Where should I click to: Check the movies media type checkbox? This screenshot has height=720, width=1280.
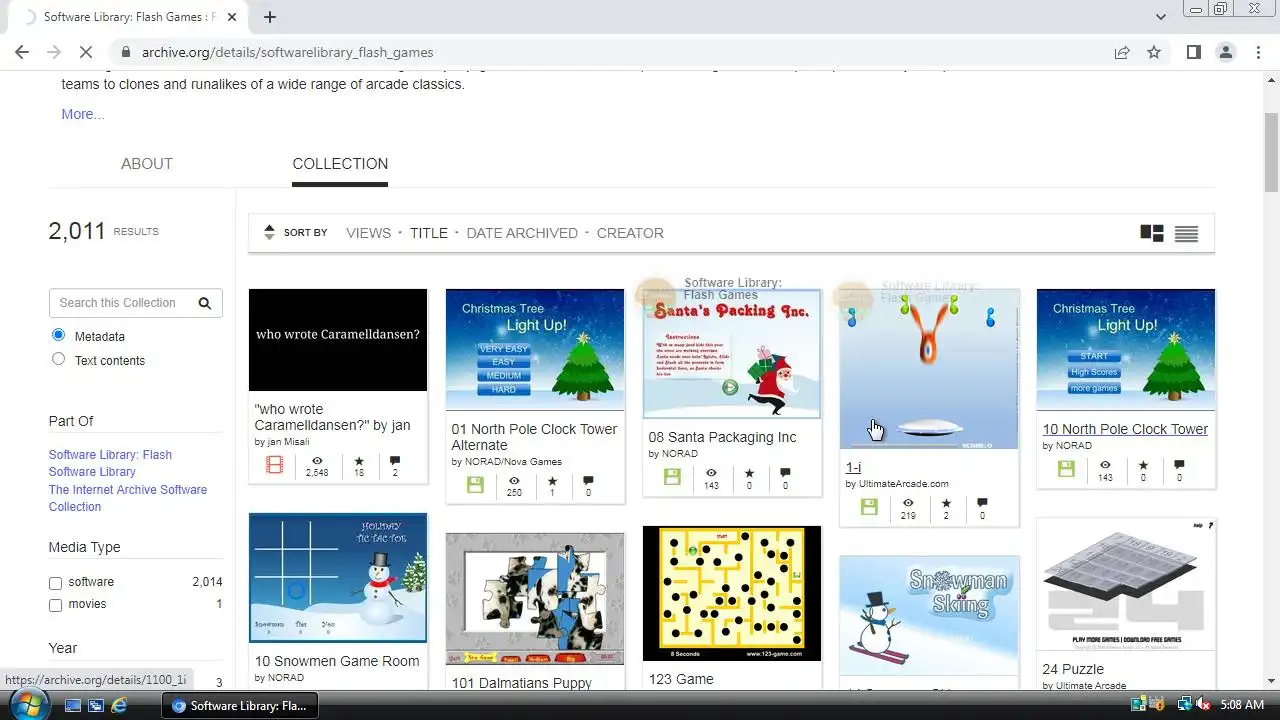point(55,605)
